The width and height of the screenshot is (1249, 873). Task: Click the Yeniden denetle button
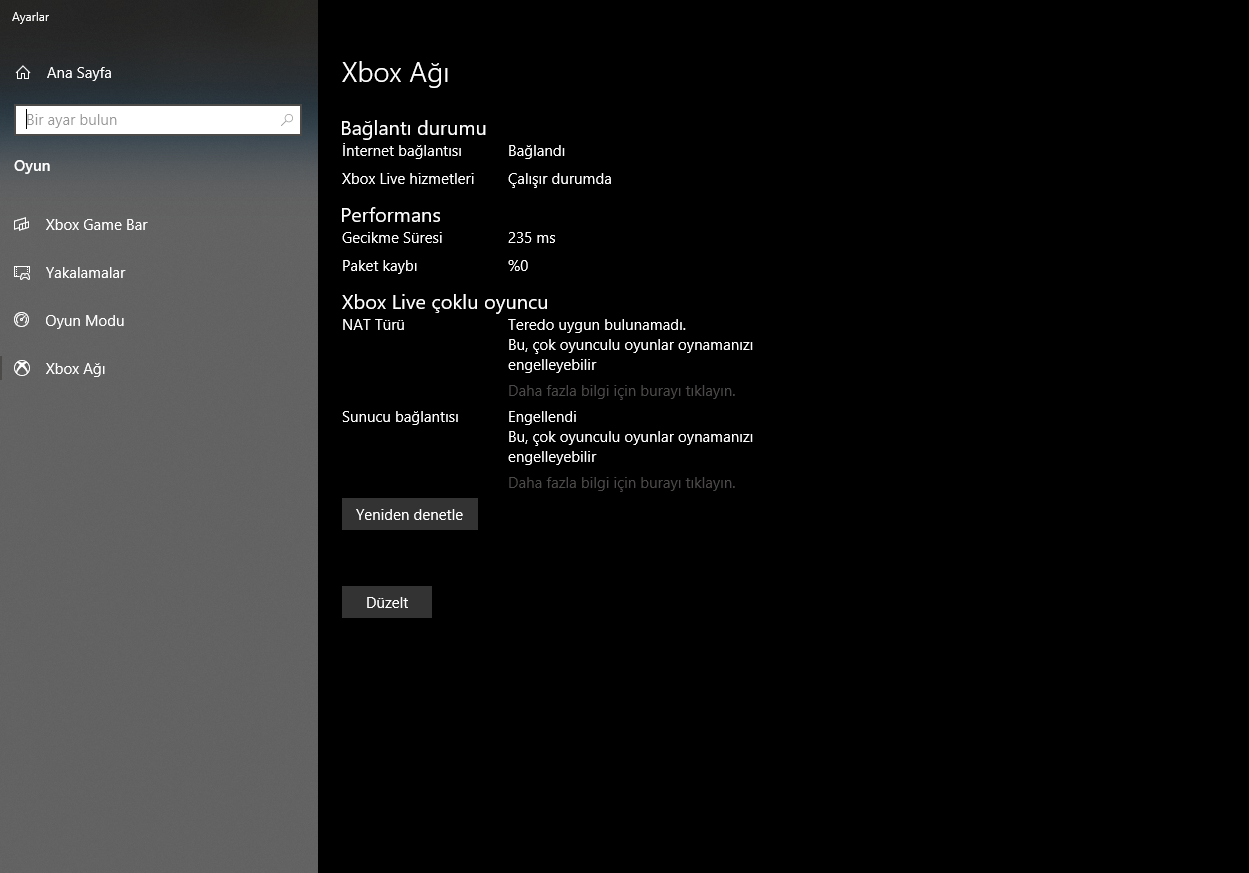click(x=410, y=515)
